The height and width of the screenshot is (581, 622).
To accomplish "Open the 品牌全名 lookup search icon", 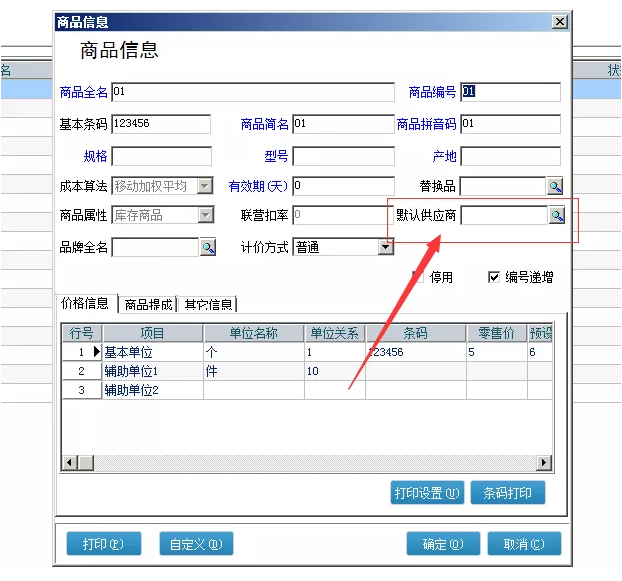I will pos(208,247).
